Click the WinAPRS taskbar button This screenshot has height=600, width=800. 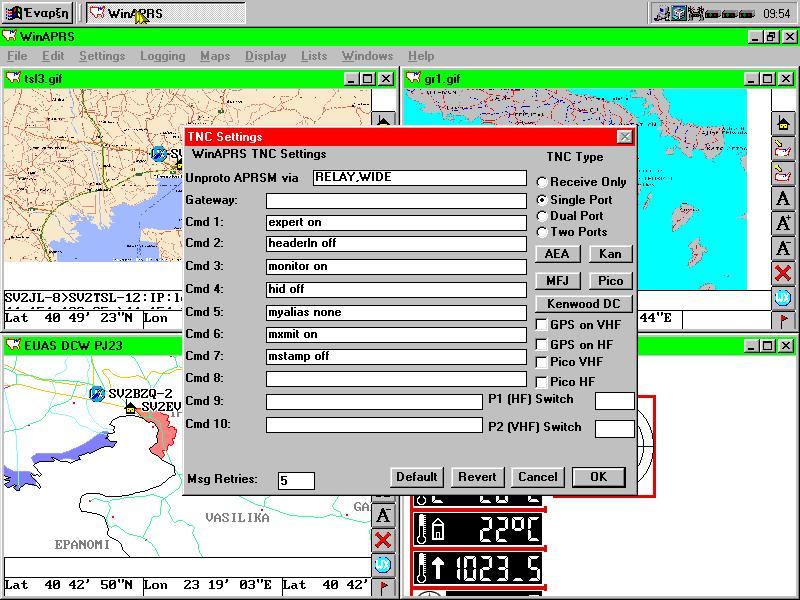165,13
